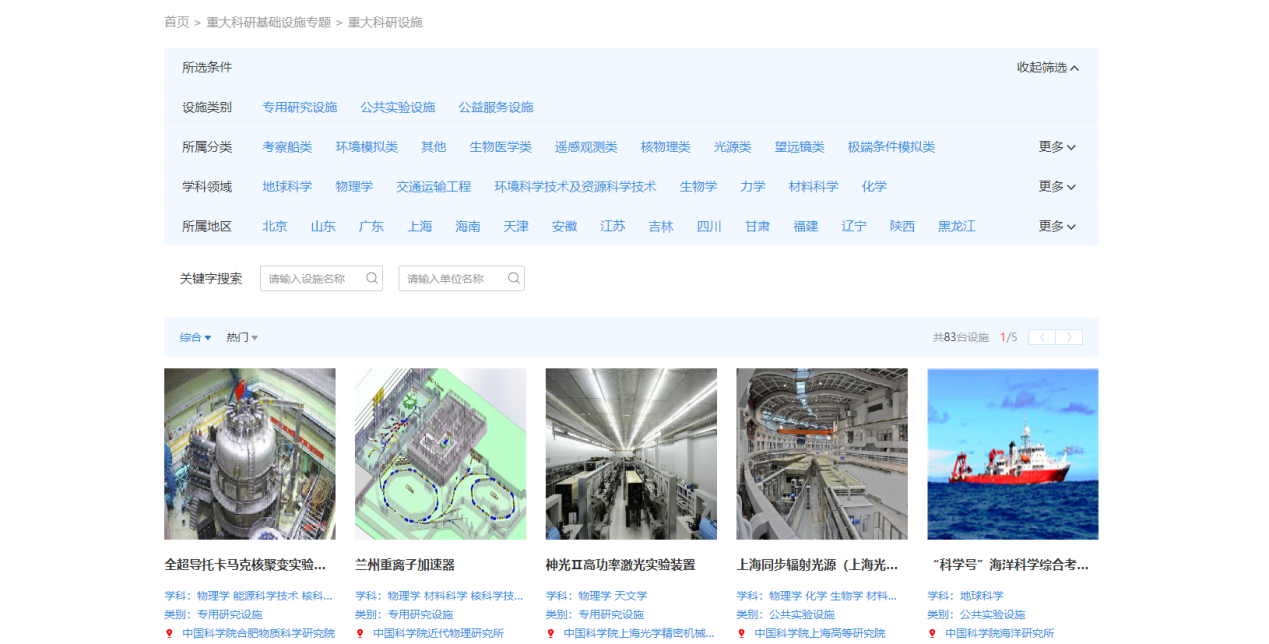Open the 热门 sort dropdown
This screenshot has height=644, width=1269.
click(x=242, y=338)
